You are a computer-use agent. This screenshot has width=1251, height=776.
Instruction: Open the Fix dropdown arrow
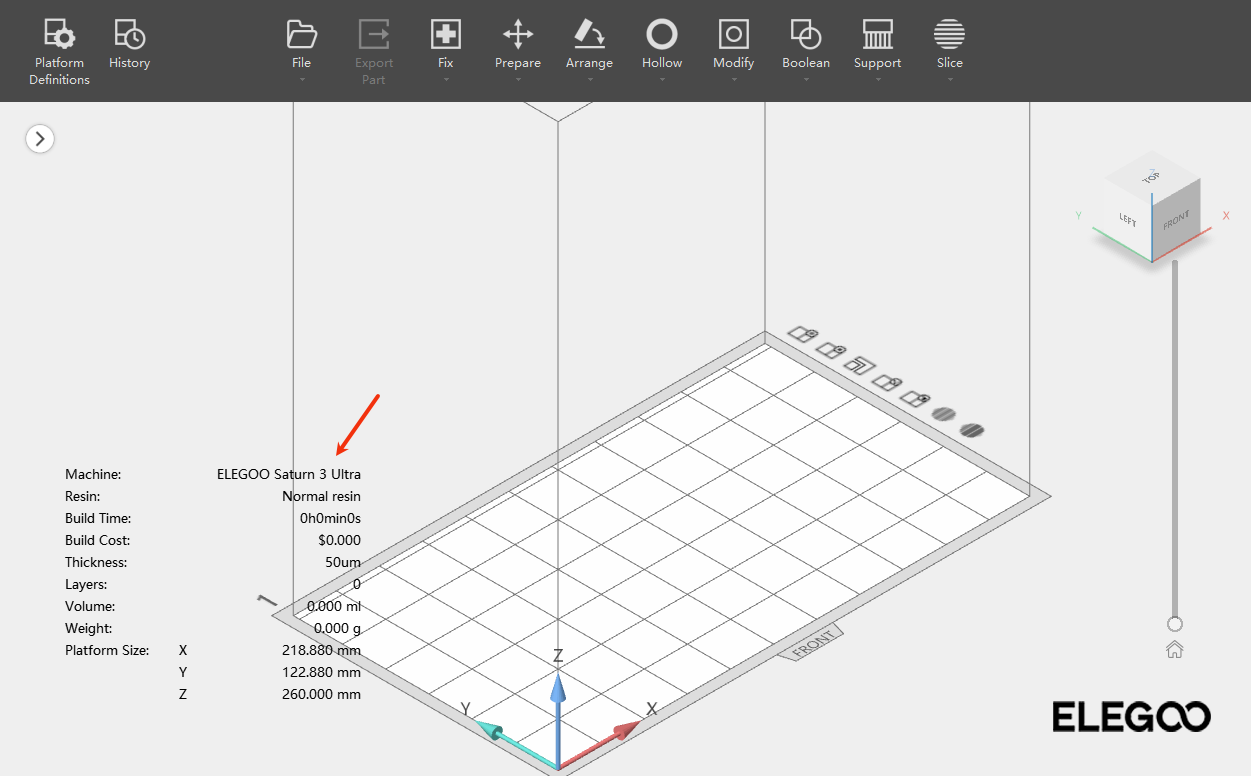pyautogui.click(x=445, y=79)
